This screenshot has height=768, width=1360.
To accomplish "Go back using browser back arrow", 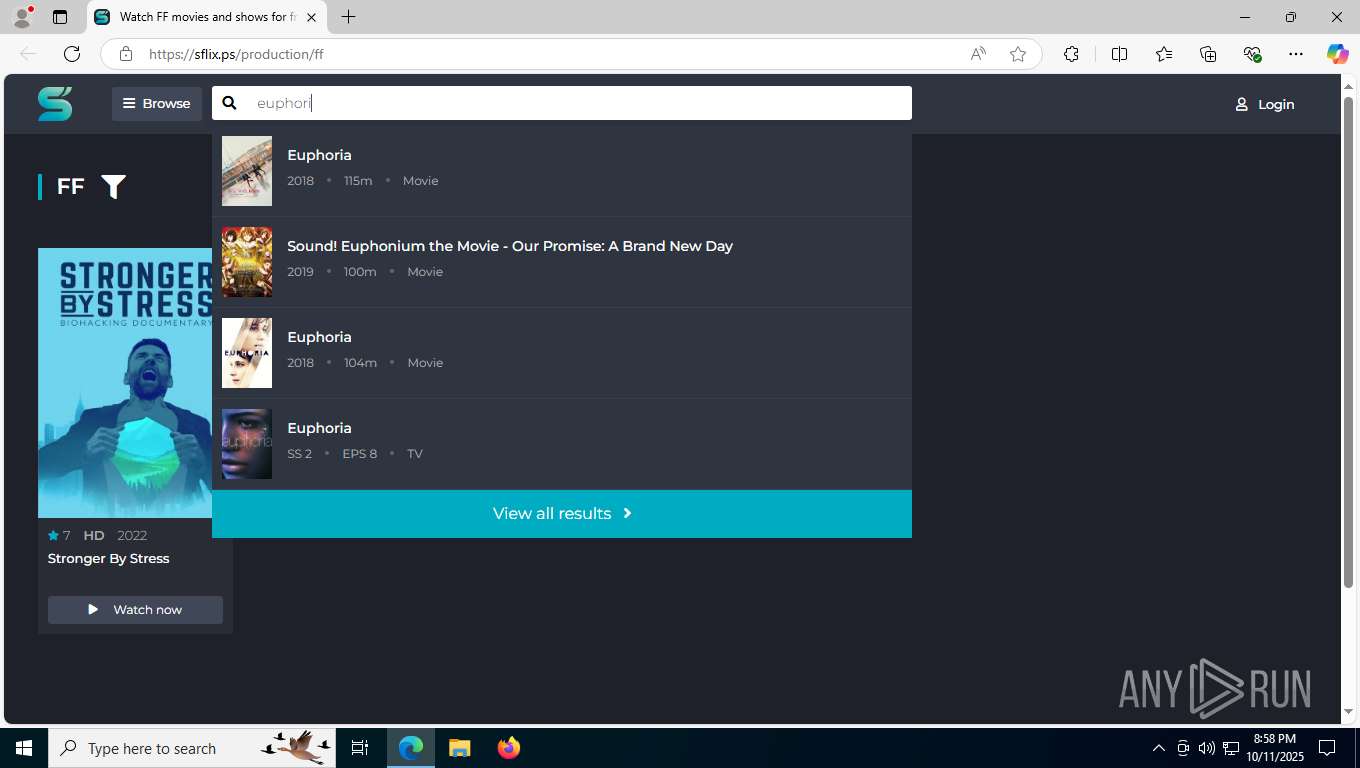I will 28,54.
